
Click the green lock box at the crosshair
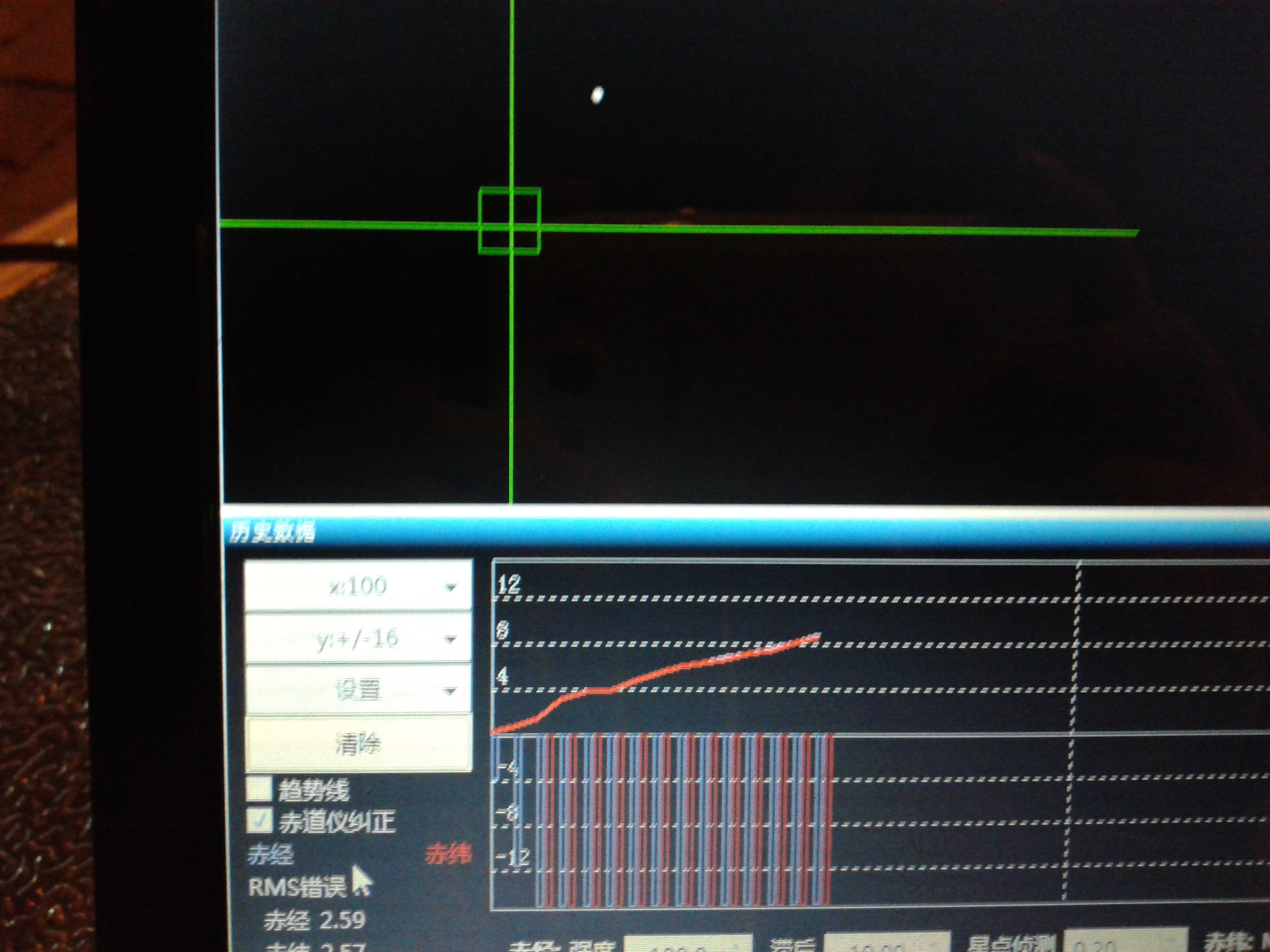[x=509, y=220]
